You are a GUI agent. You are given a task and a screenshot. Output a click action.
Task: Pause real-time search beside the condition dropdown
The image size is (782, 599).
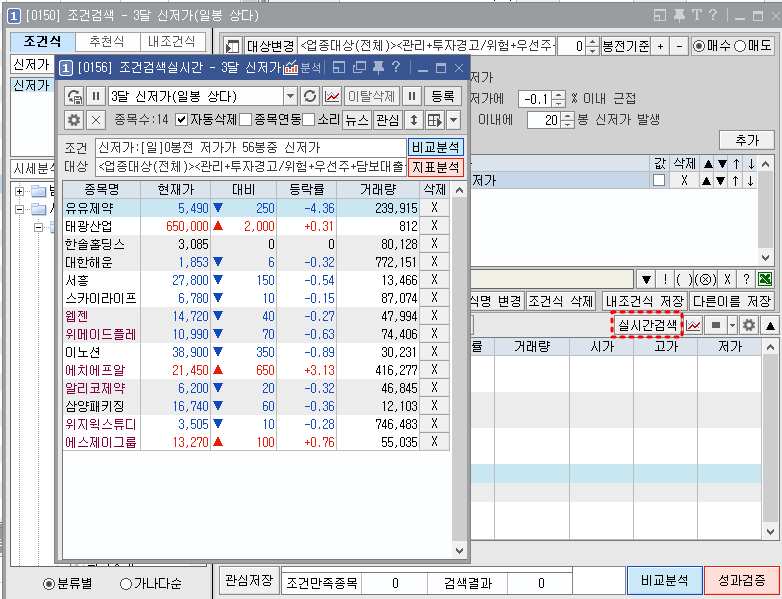click(x=96, y=96)
